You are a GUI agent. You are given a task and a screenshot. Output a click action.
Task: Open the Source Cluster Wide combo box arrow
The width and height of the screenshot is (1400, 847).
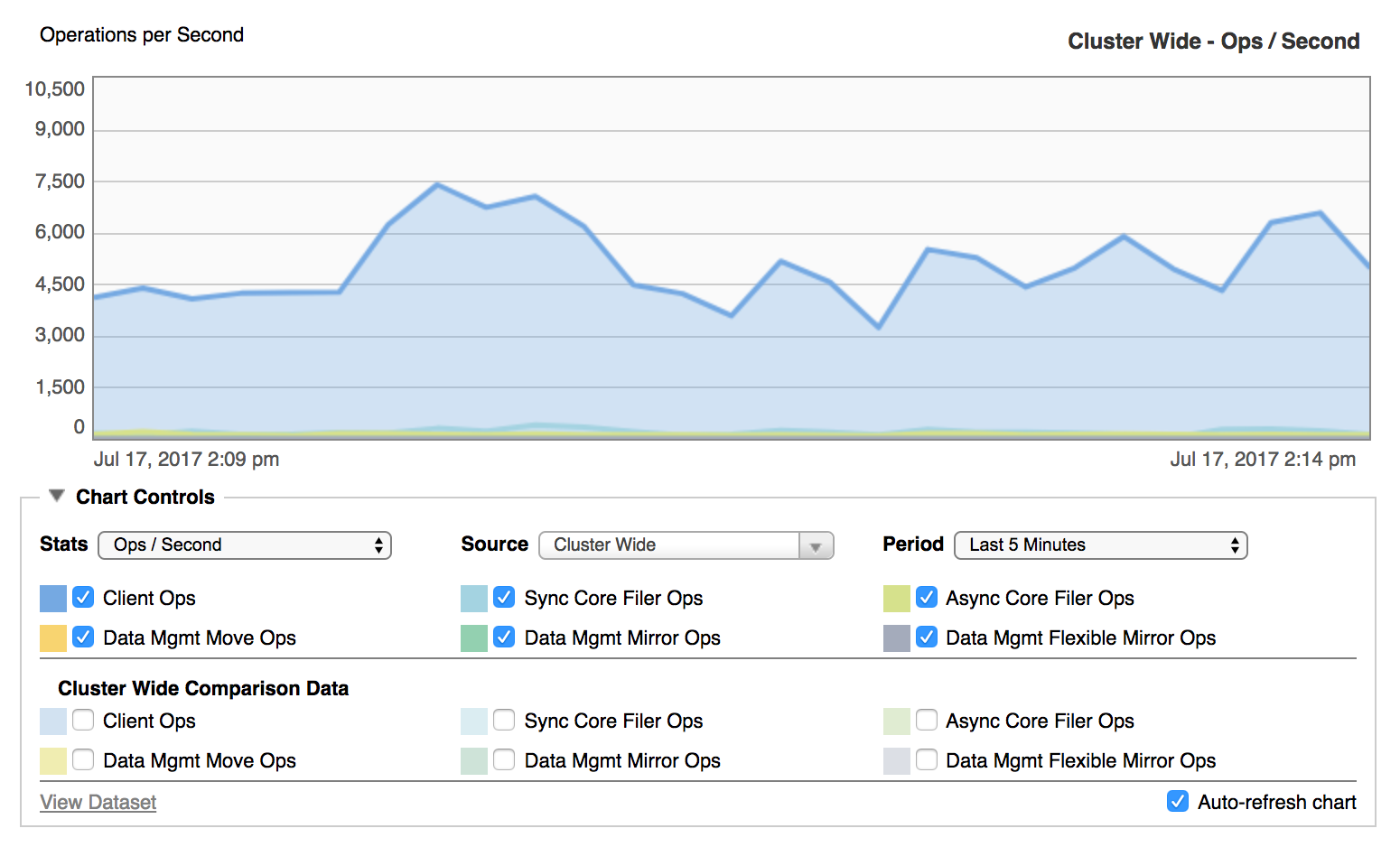tap(816, 546)
